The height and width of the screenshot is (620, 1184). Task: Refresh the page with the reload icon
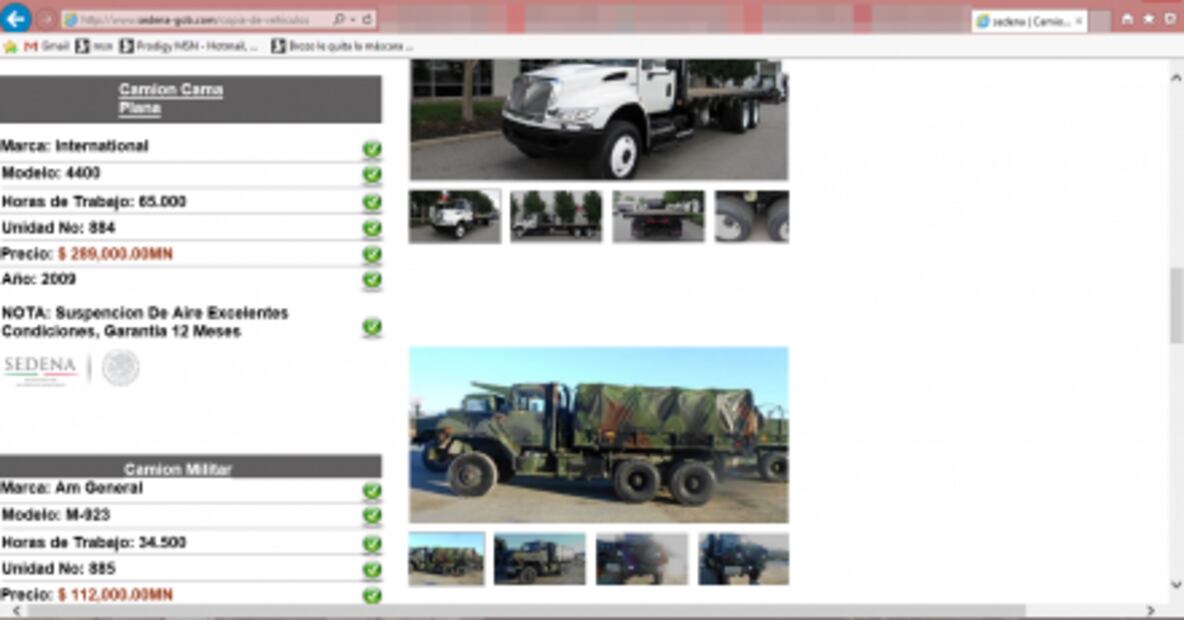368,19
